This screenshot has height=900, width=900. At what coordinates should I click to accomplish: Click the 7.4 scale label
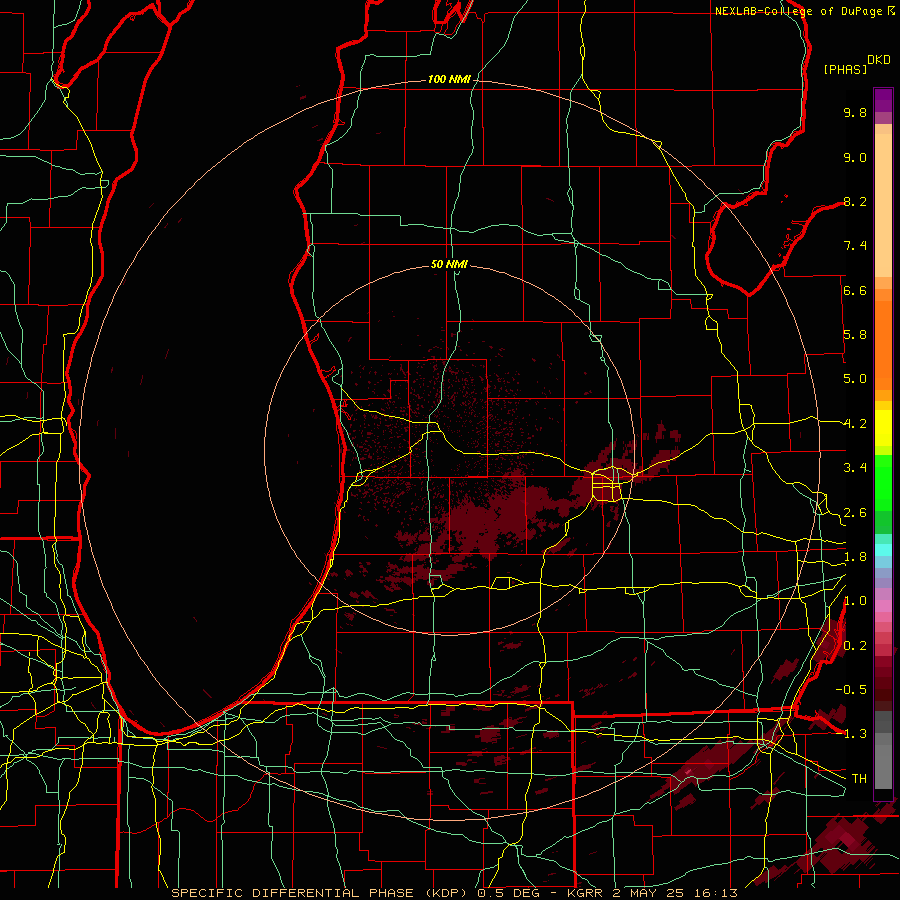click(x=855, y=246)
